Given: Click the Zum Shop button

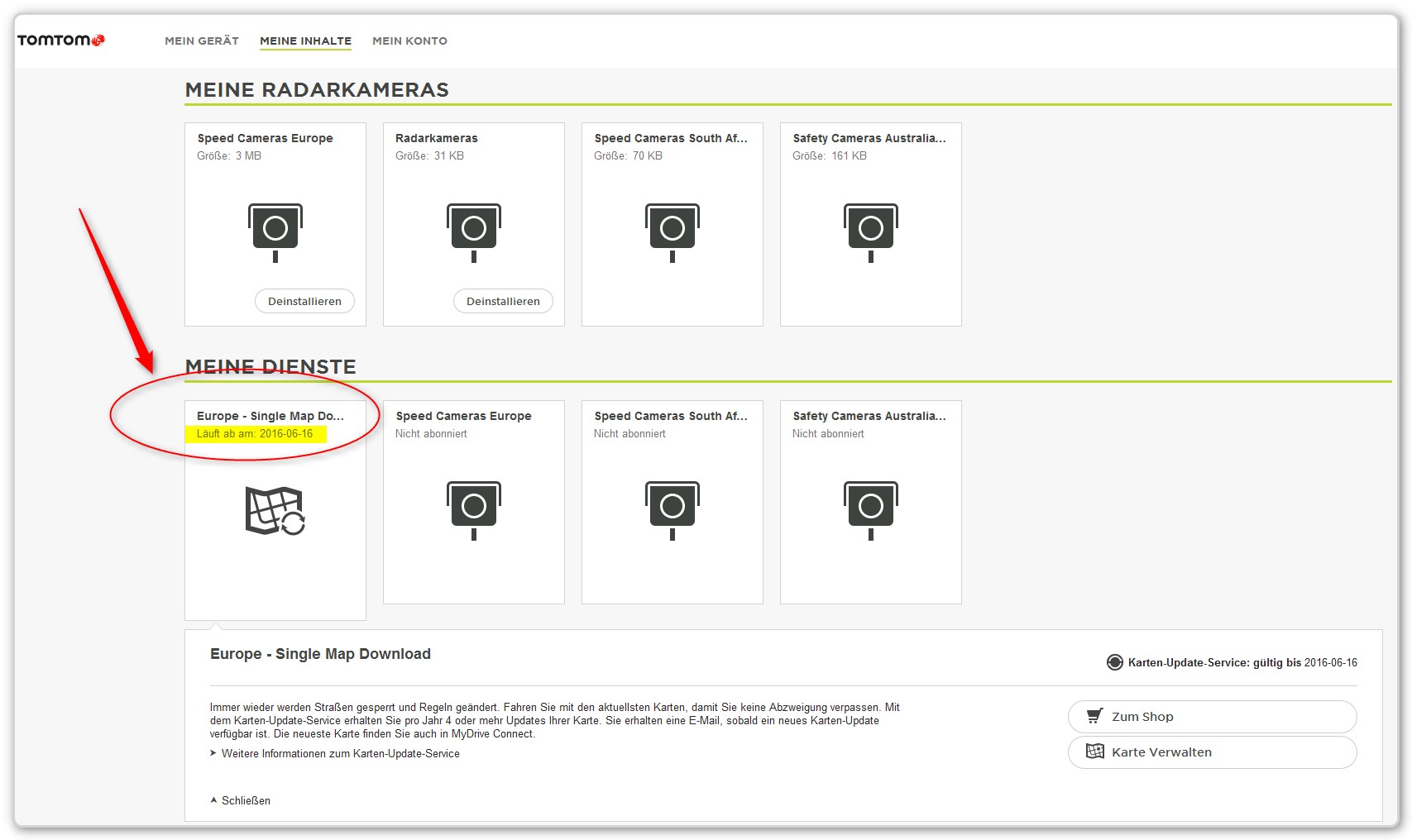Looking at the screenshot, I should (1212, 716).
